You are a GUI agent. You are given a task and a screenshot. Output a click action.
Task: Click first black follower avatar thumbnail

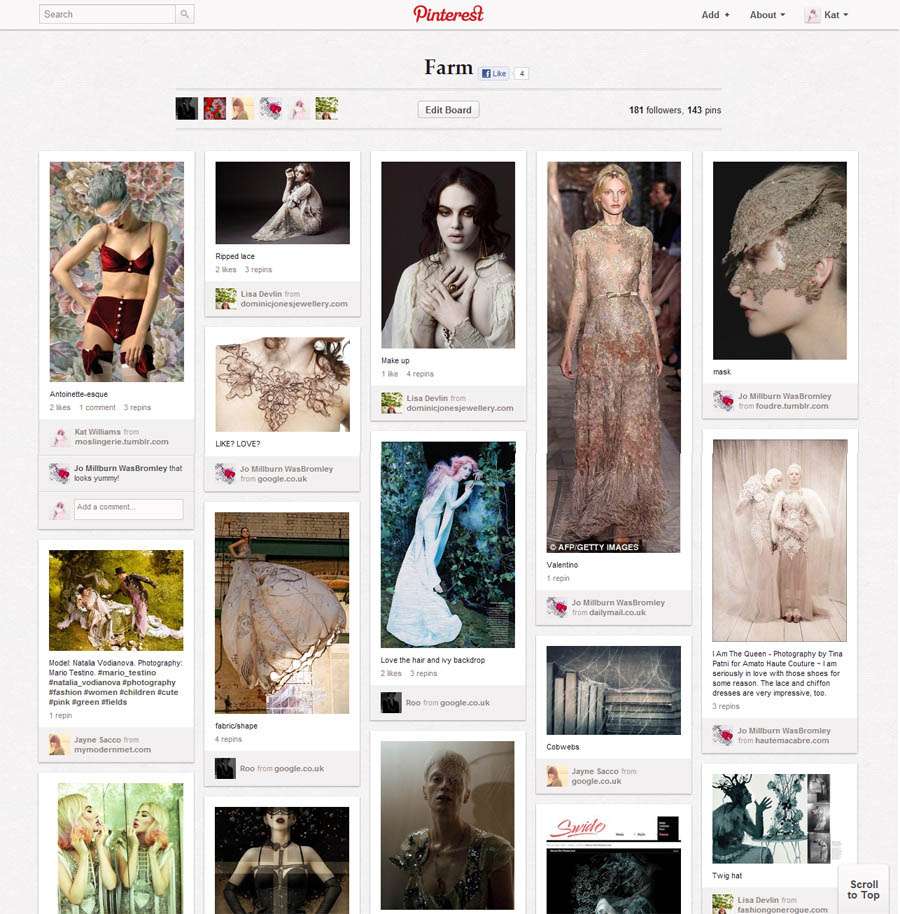click(x=186, y=108)
